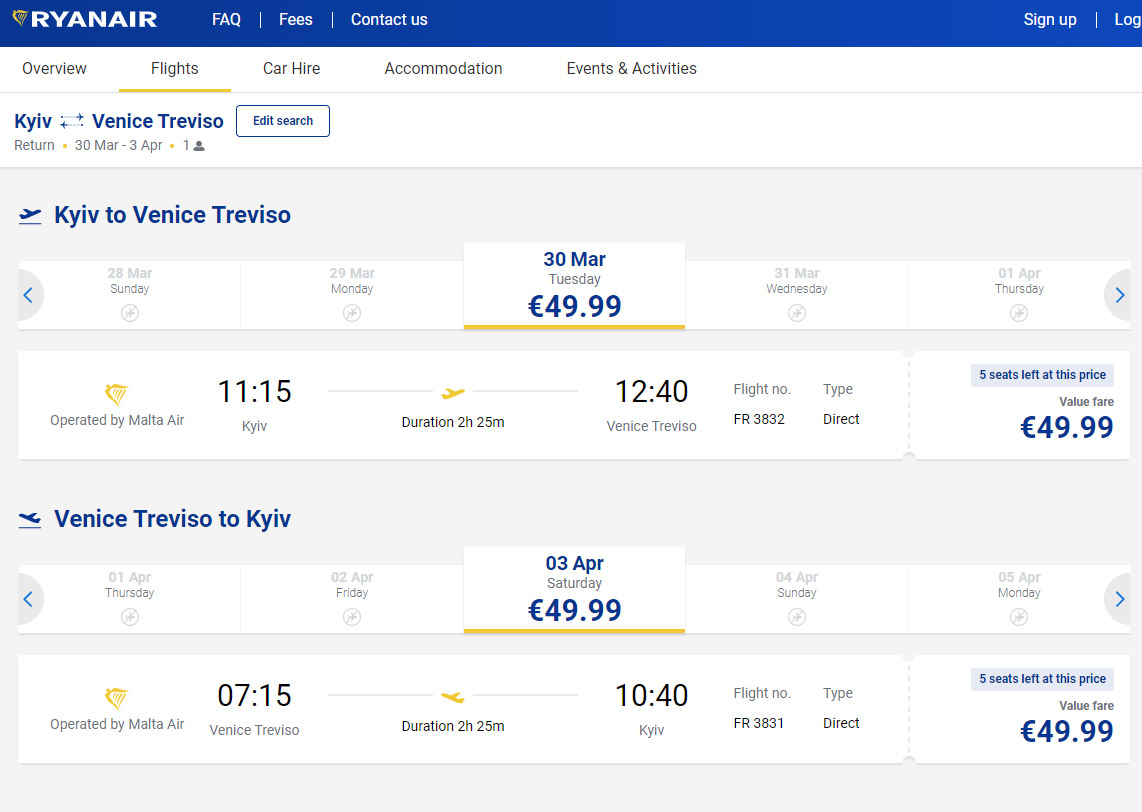Open the Car Hire tab
The image size is (1142, 812).
click(291, 68)
